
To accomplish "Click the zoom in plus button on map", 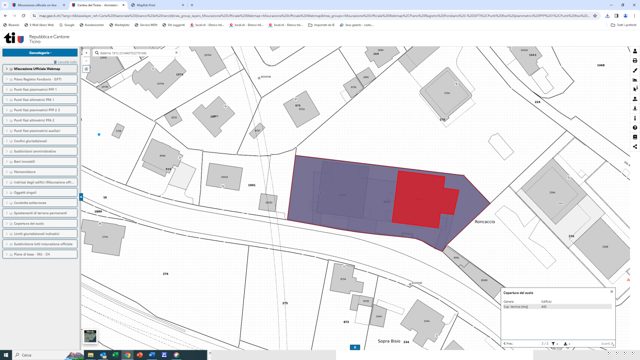I will 86,53.
